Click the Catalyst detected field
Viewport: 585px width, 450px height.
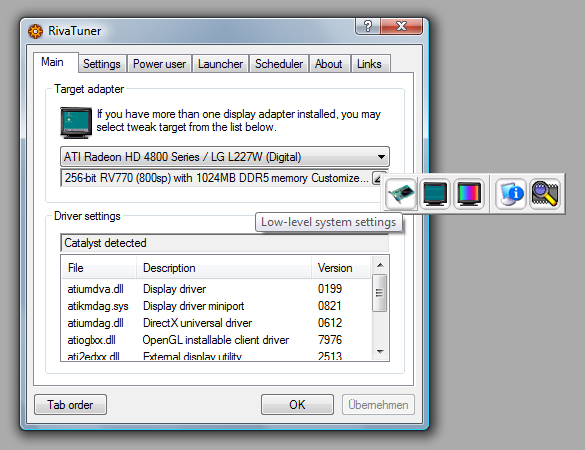click(224, 243)
